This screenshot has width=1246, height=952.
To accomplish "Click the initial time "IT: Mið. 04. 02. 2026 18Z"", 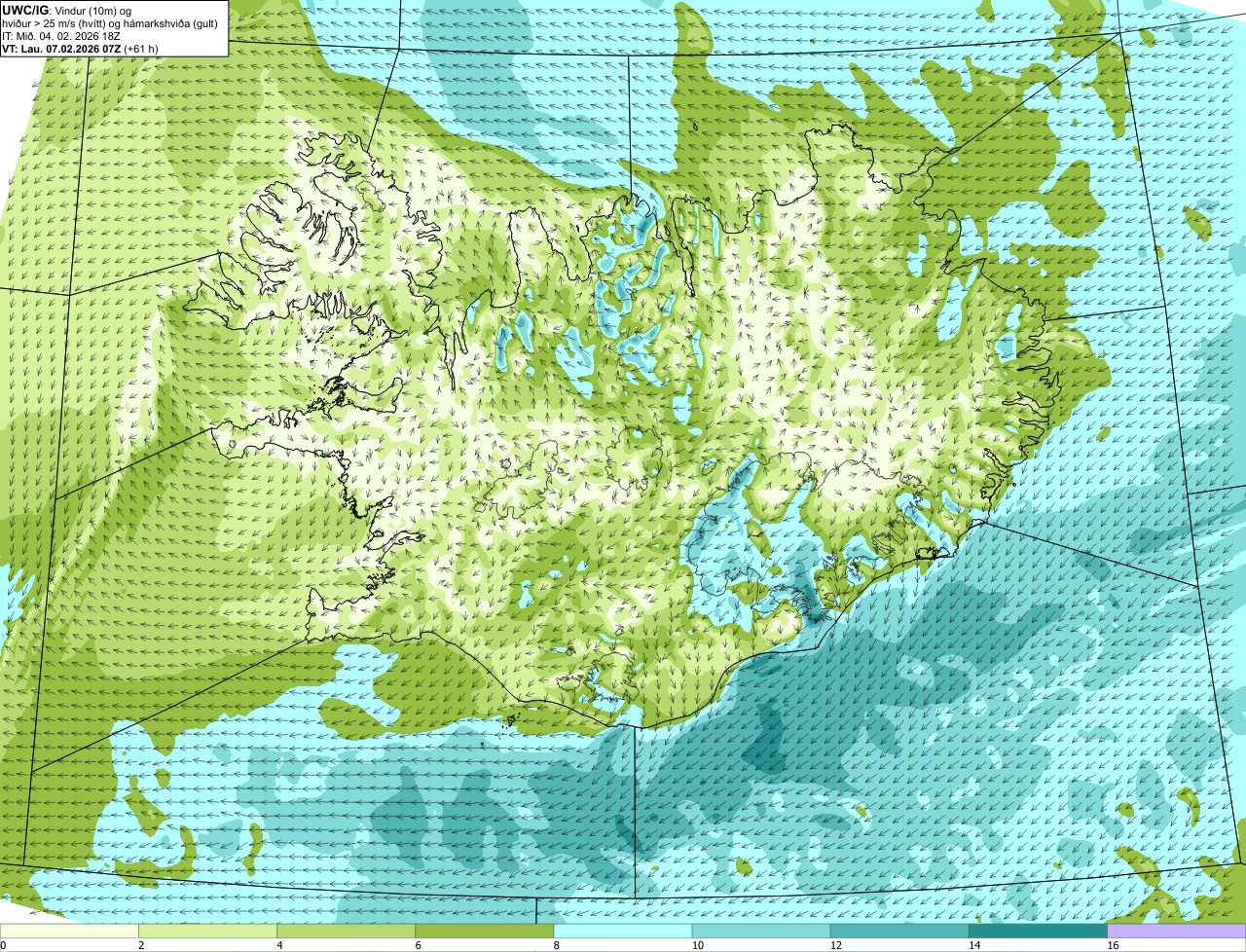I will click(61, 36).
